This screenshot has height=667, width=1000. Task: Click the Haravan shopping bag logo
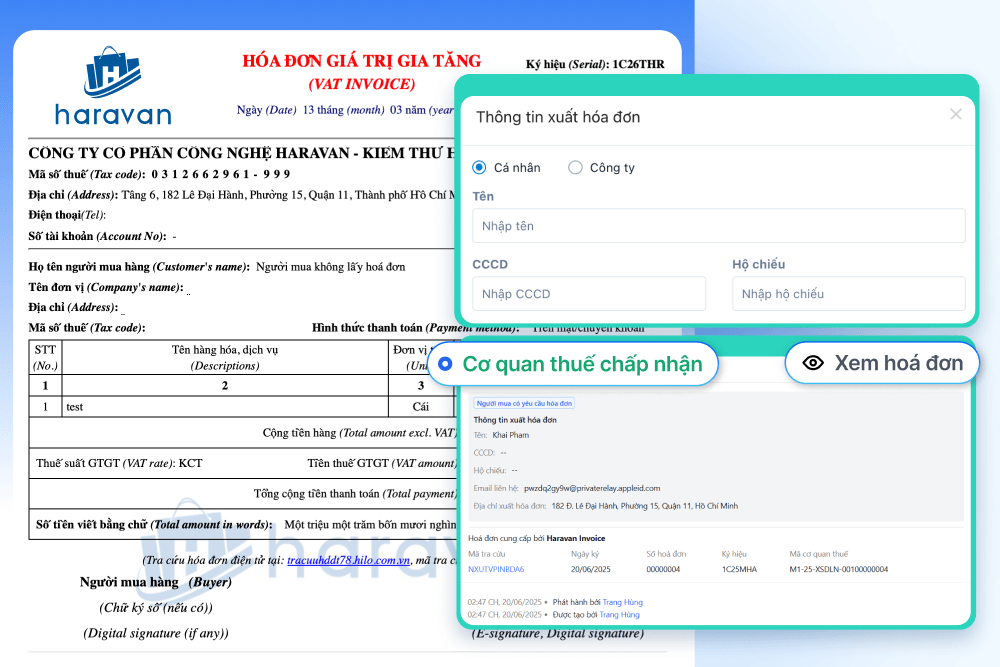click(x=112, y=72)
